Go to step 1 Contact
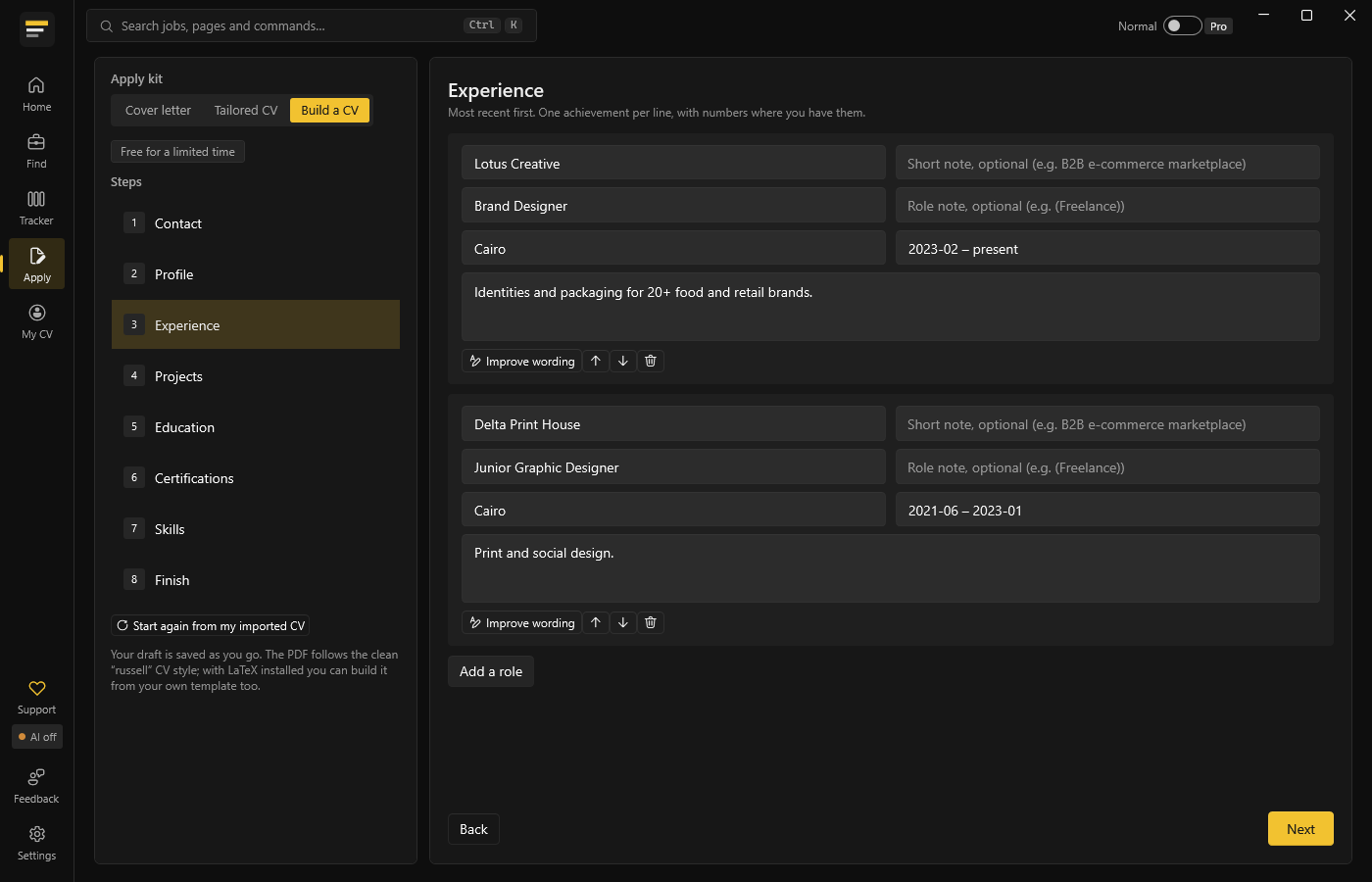Image resolution: width=1372 pixels, height=882 pixels. coord(256,223)
